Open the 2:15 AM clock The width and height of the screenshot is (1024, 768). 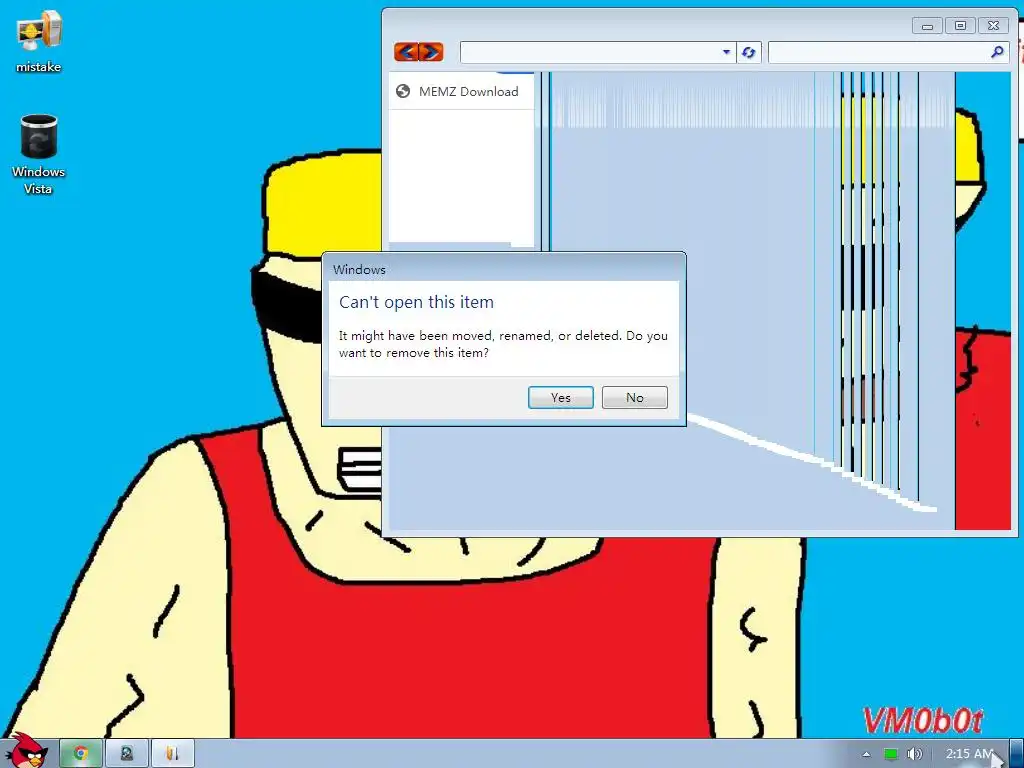pos(970,754)
